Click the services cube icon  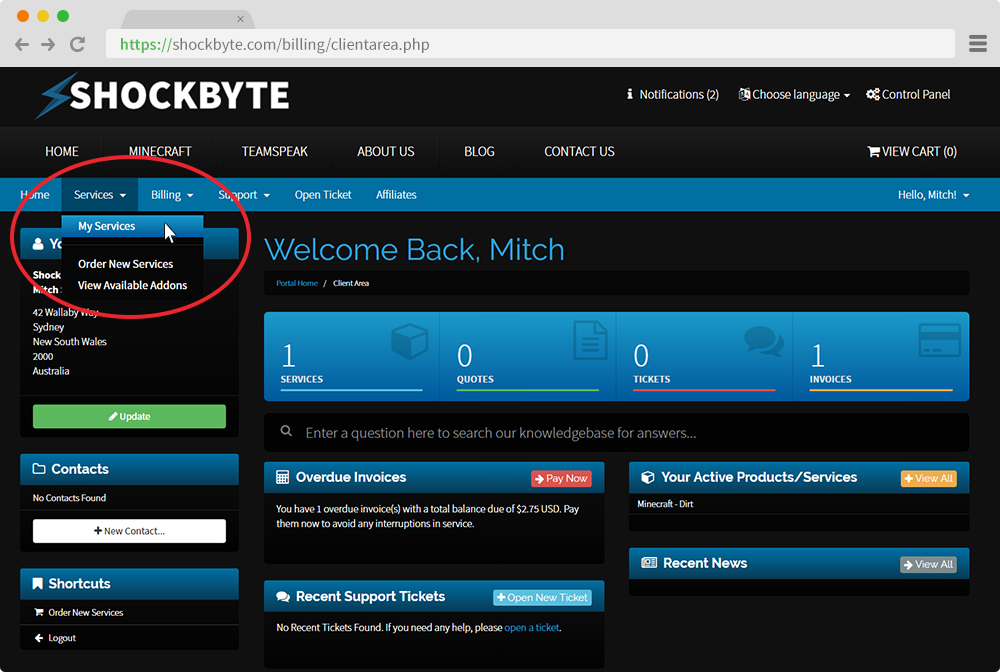coord(409,340)
